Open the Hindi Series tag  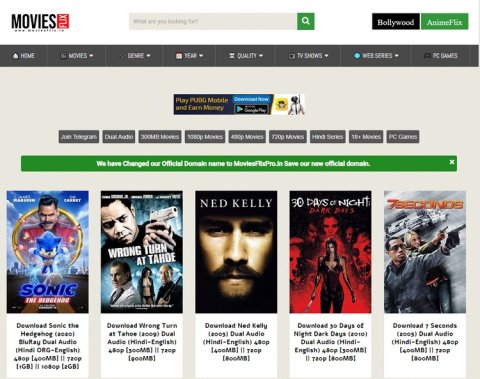(x=328, y=137)
